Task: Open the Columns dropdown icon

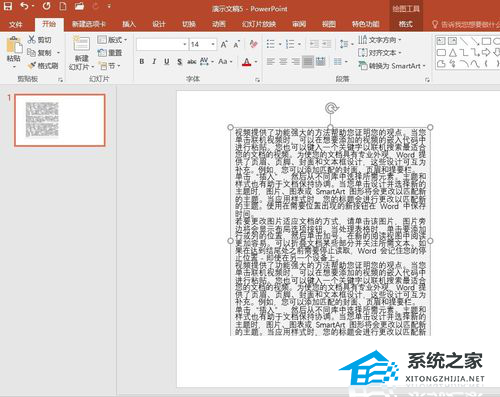Action: (x=340, y=62)
